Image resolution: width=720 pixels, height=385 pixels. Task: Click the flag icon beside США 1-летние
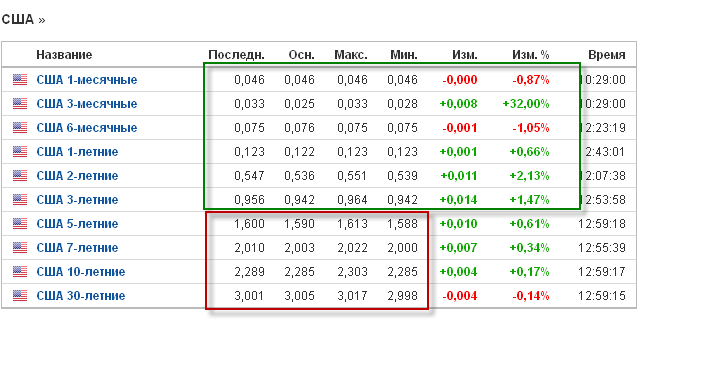pyautogui.click(x=20, y=151)
